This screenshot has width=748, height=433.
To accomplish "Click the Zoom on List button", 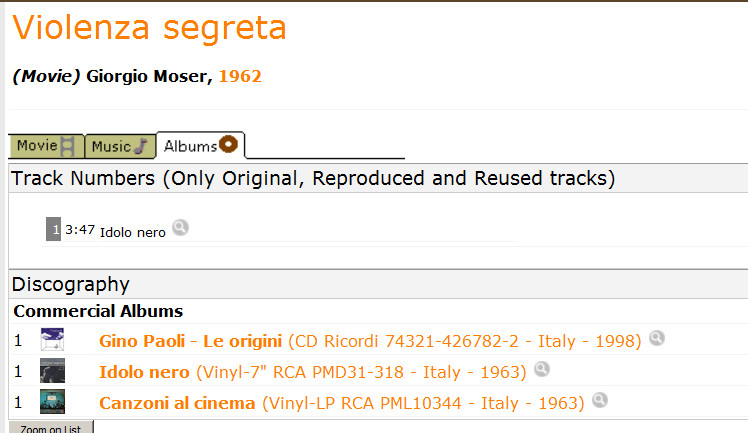I will pyautogui.click(x=51, y=428).
